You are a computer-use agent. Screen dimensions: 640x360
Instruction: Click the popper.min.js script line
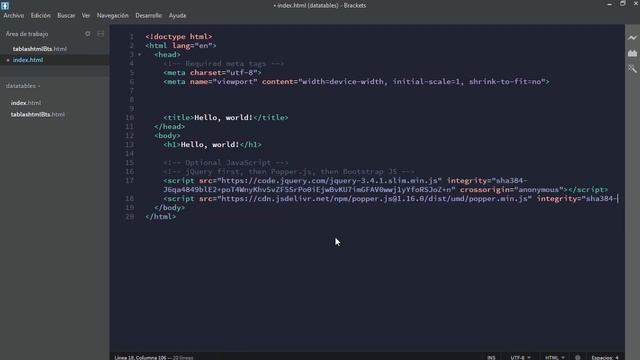(x=391, y=199)
